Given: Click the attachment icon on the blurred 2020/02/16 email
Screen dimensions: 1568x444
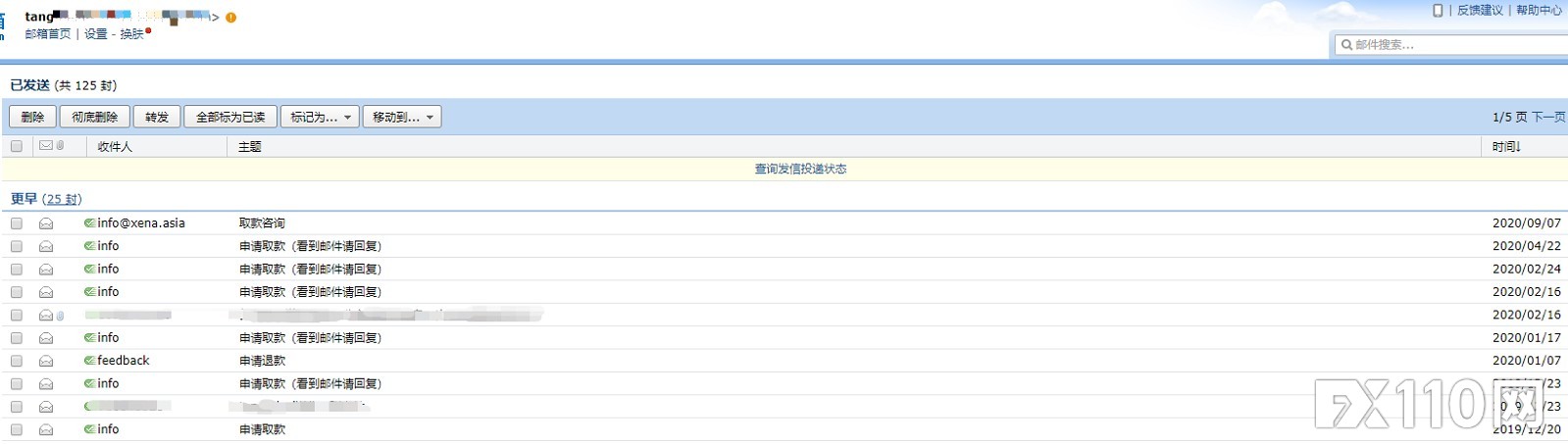Looking at the screenshot, I should [60, 316].
